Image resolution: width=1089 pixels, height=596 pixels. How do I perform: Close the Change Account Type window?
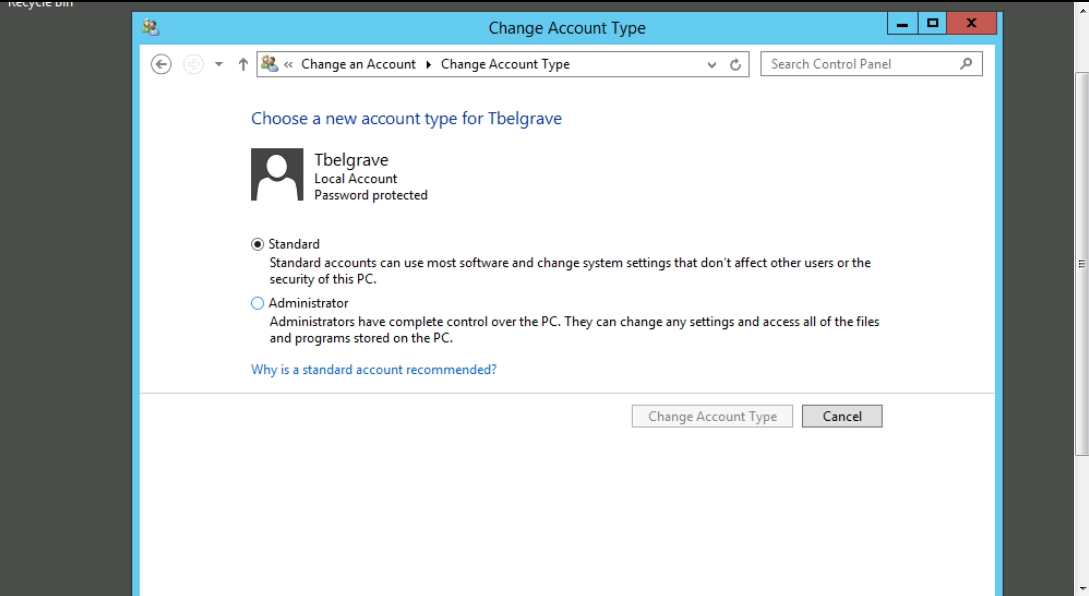point(972,24)
